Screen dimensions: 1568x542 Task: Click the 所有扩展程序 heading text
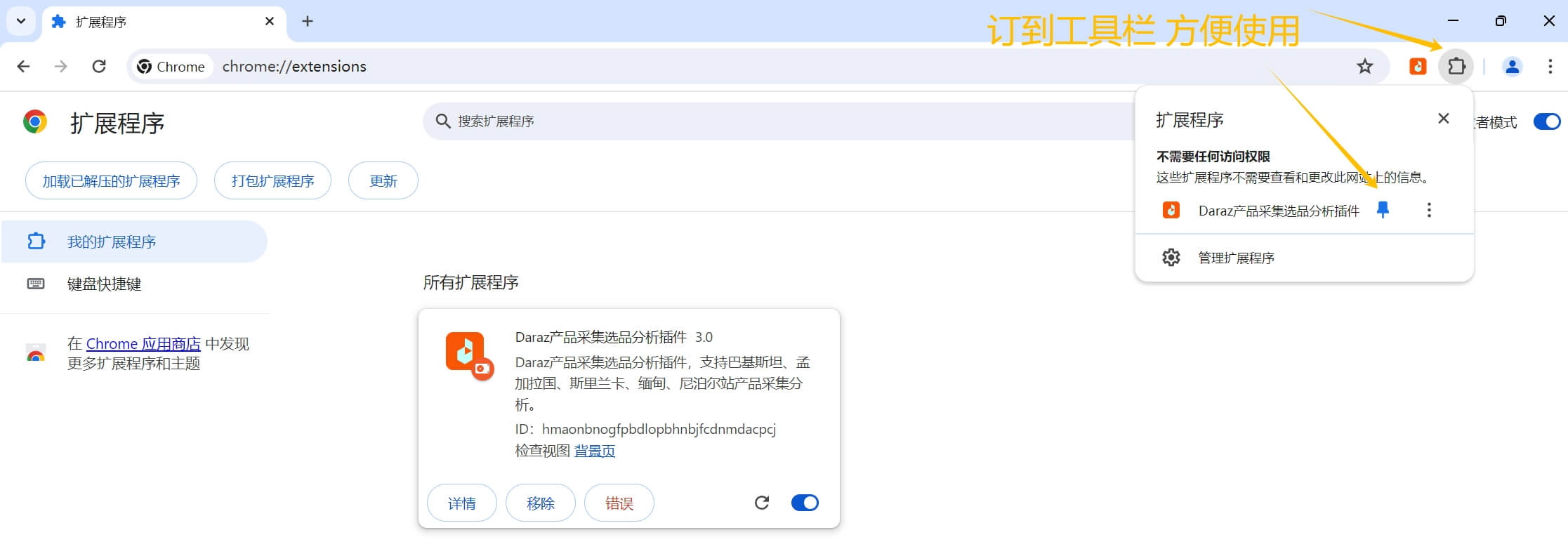tap(470, 282)
